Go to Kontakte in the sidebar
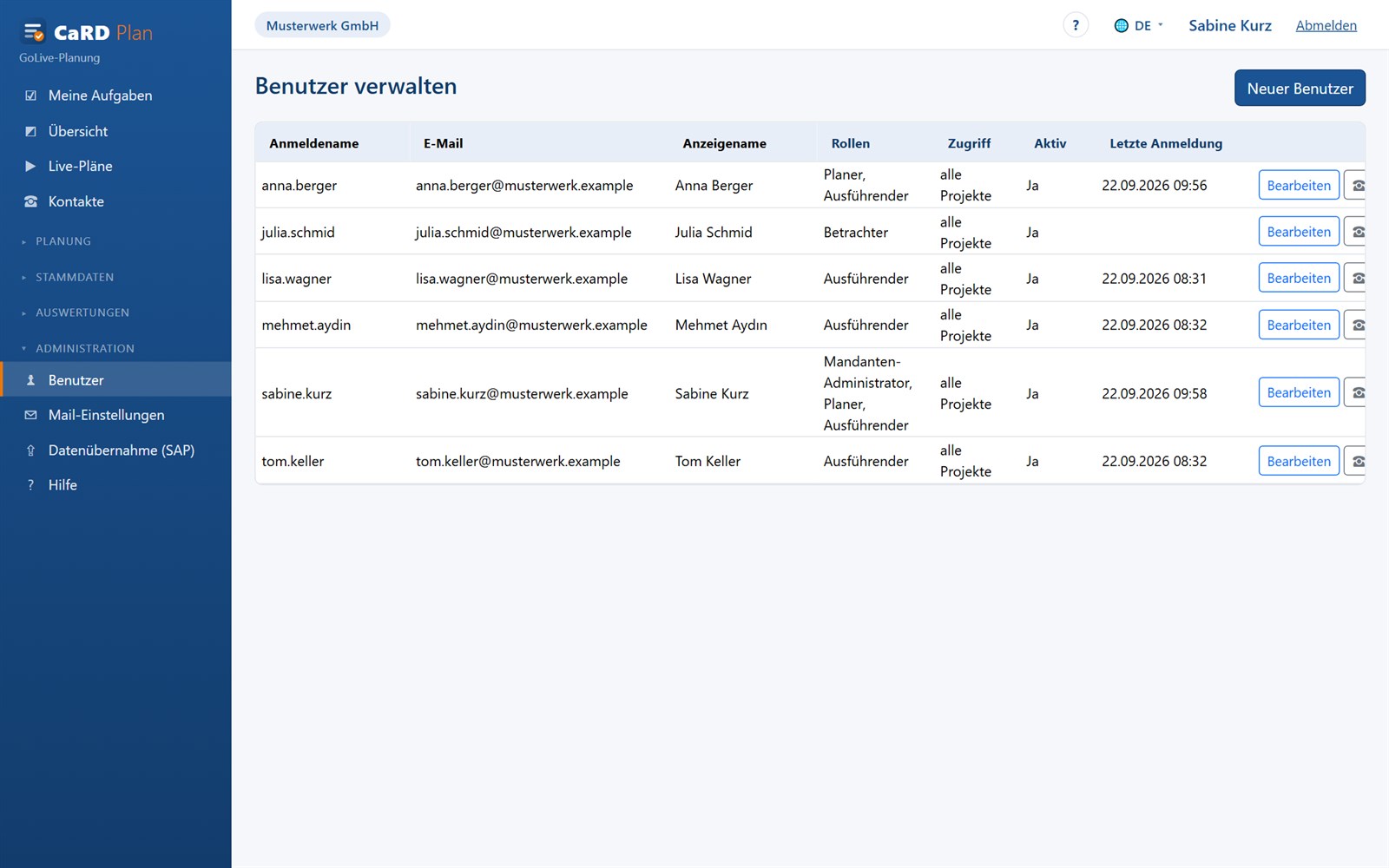Viewport: 1389px width, 868px height. click(115, 201)
